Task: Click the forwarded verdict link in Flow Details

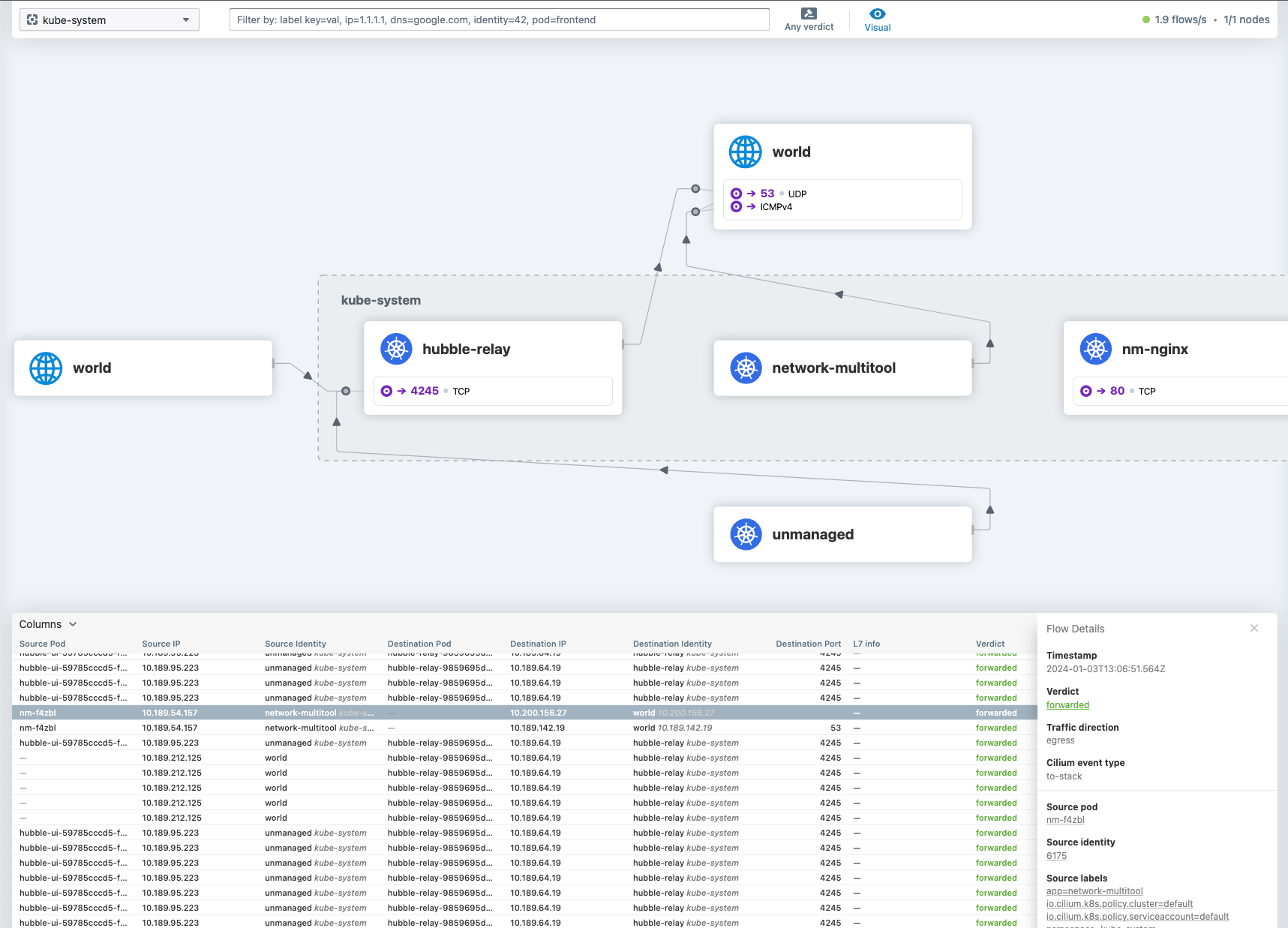Action: click(x=1067, y=705)
